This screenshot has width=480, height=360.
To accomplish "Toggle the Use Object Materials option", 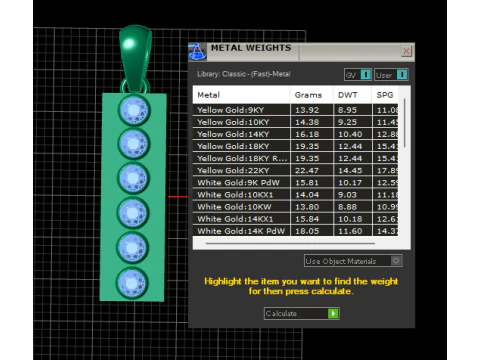I will click(353, 261).
